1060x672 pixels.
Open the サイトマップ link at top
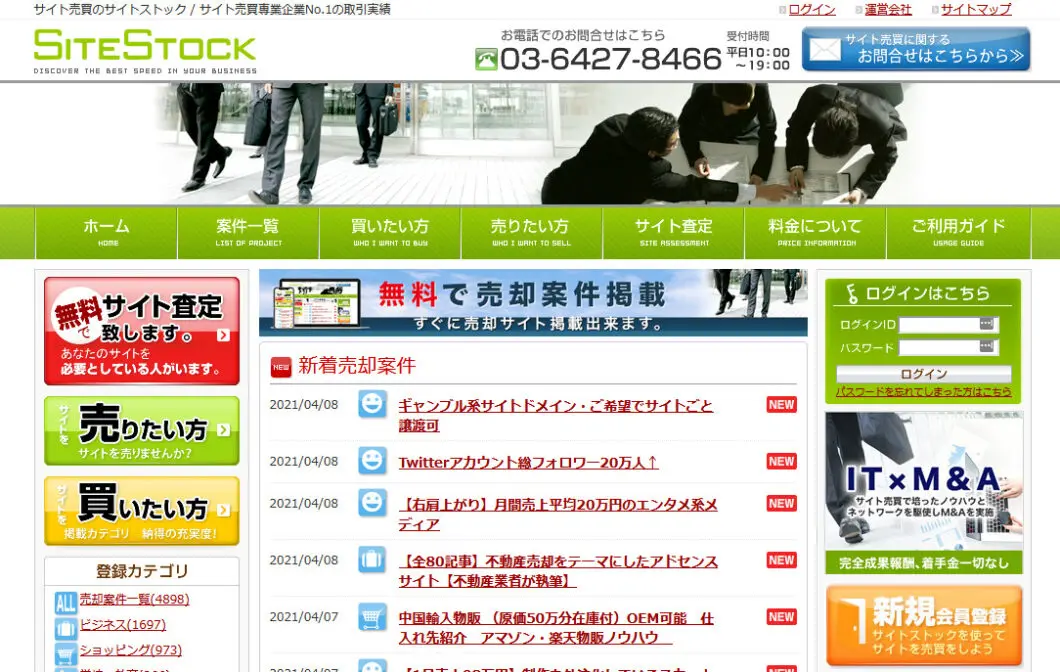click(x=975, y=9)
